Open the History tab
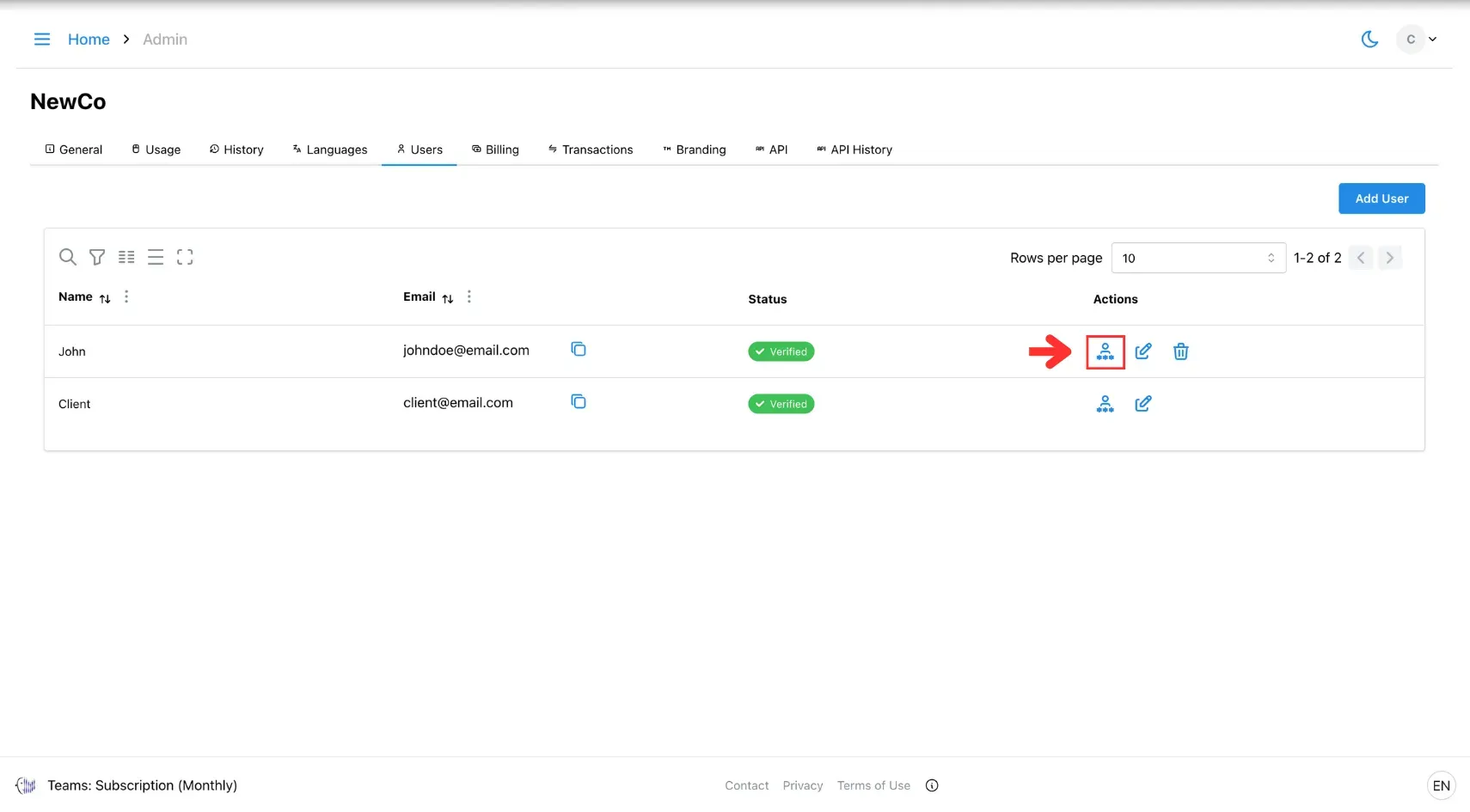The height and width of the screenshot is (812, 1470). point(236,150)
